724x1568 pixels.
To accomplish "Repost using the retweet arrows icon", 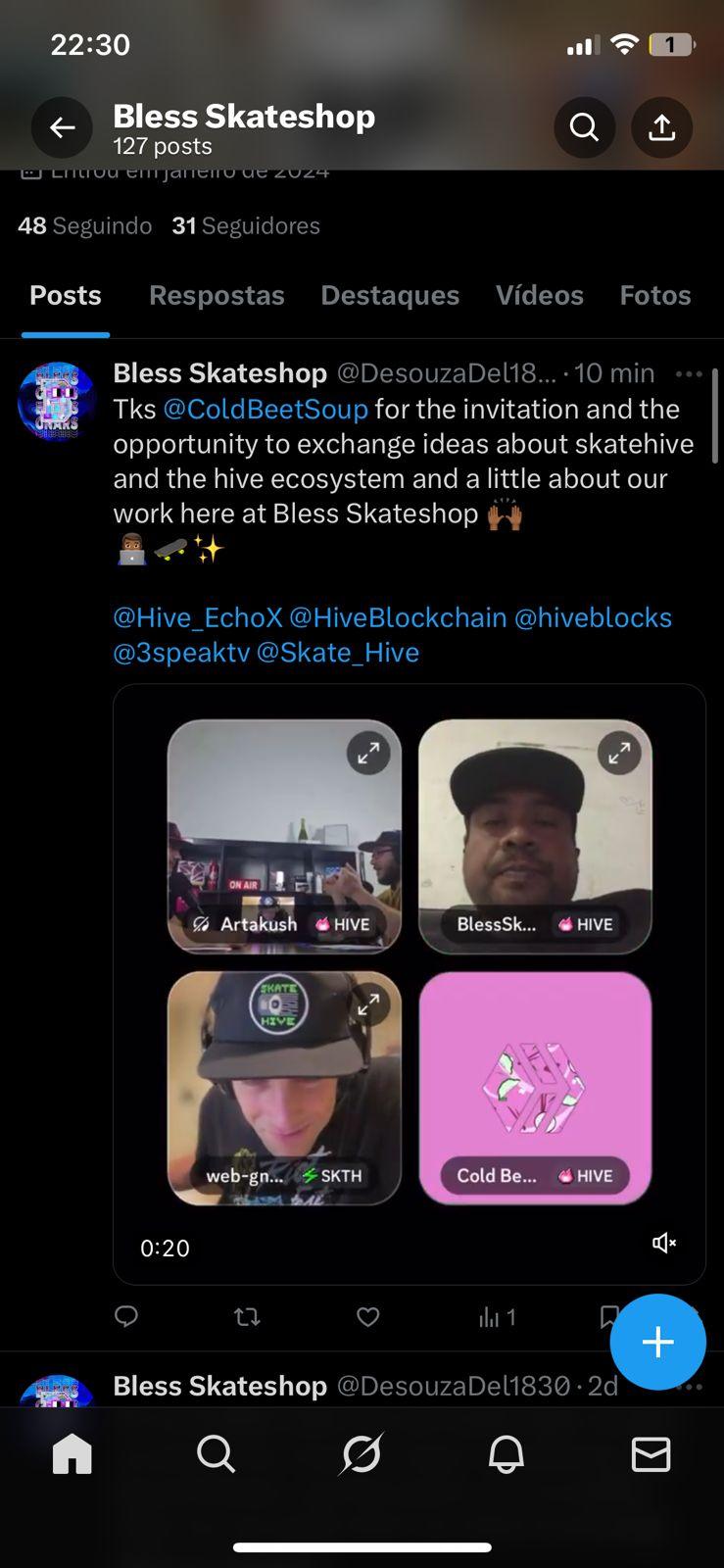I will 247,1317.
